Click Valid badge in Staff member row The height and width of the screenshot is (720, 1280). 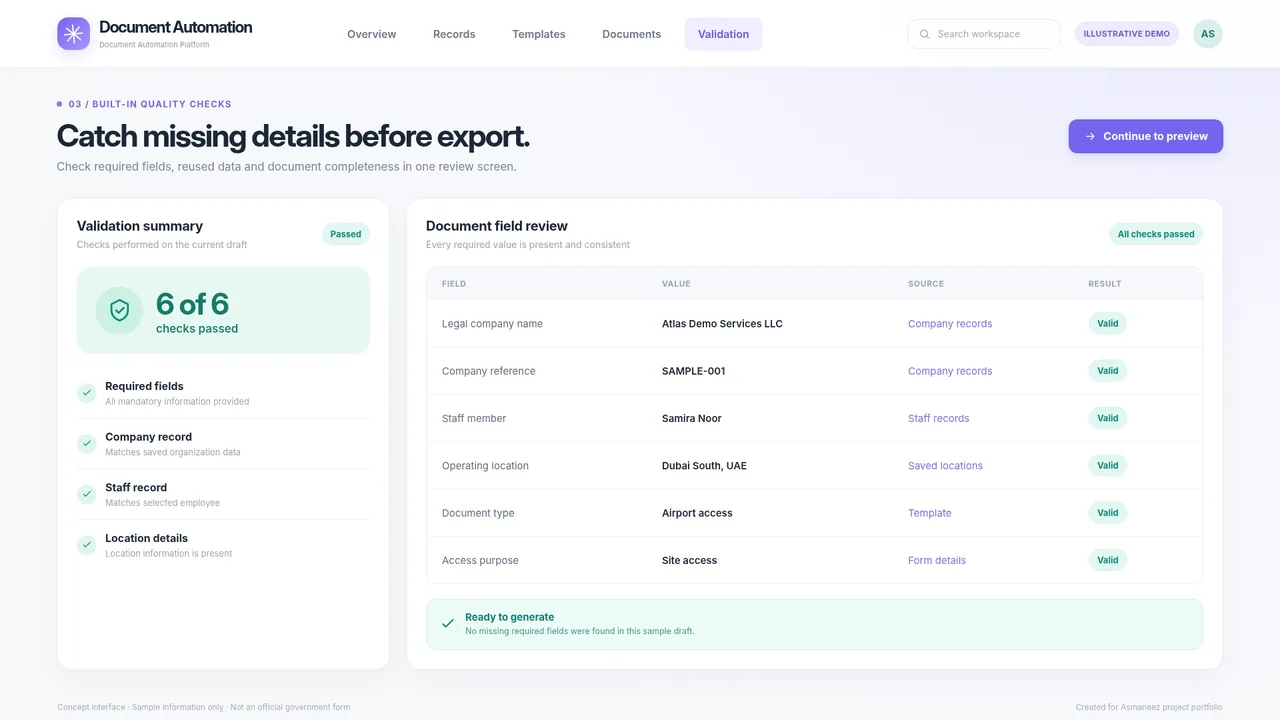(x=1108, y=418)
